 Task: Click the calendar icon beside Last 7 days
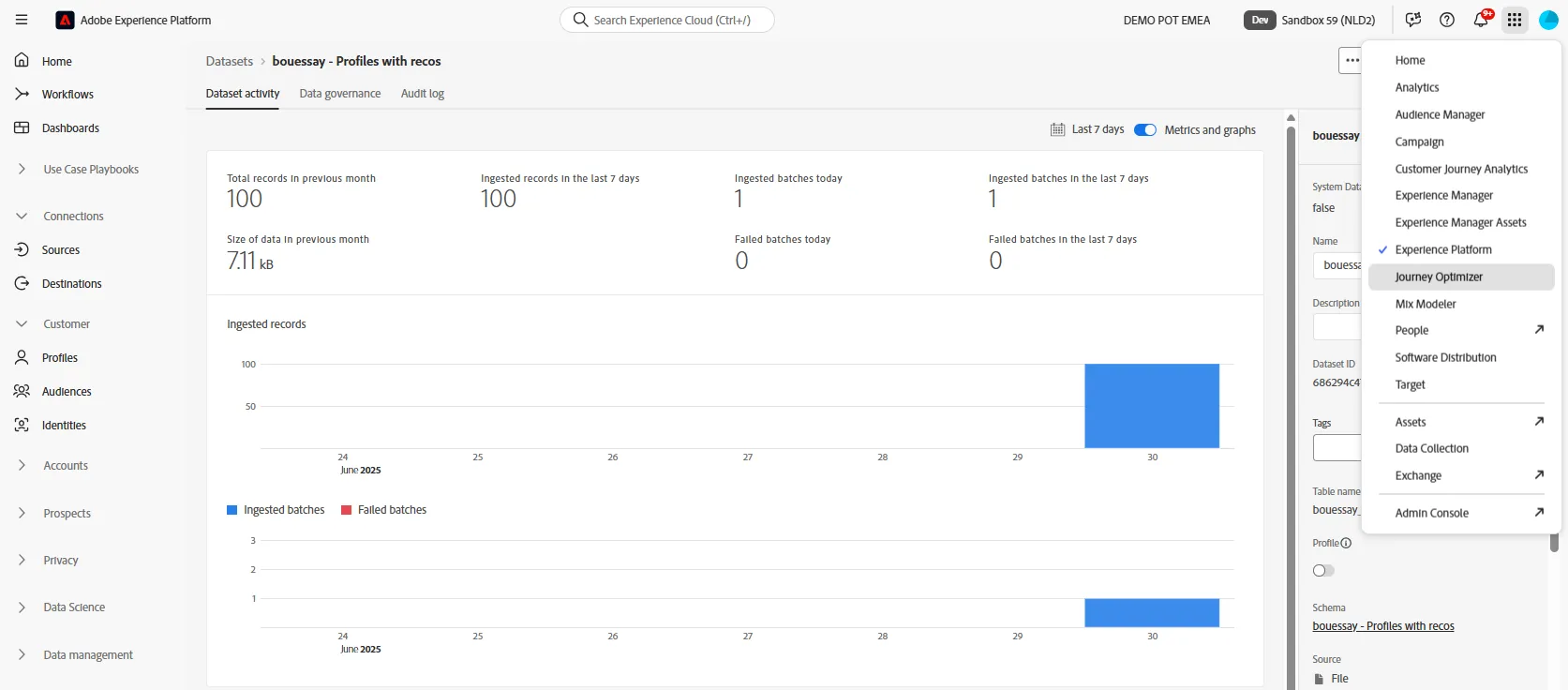pyautogui.click(x=1057, y=129)
